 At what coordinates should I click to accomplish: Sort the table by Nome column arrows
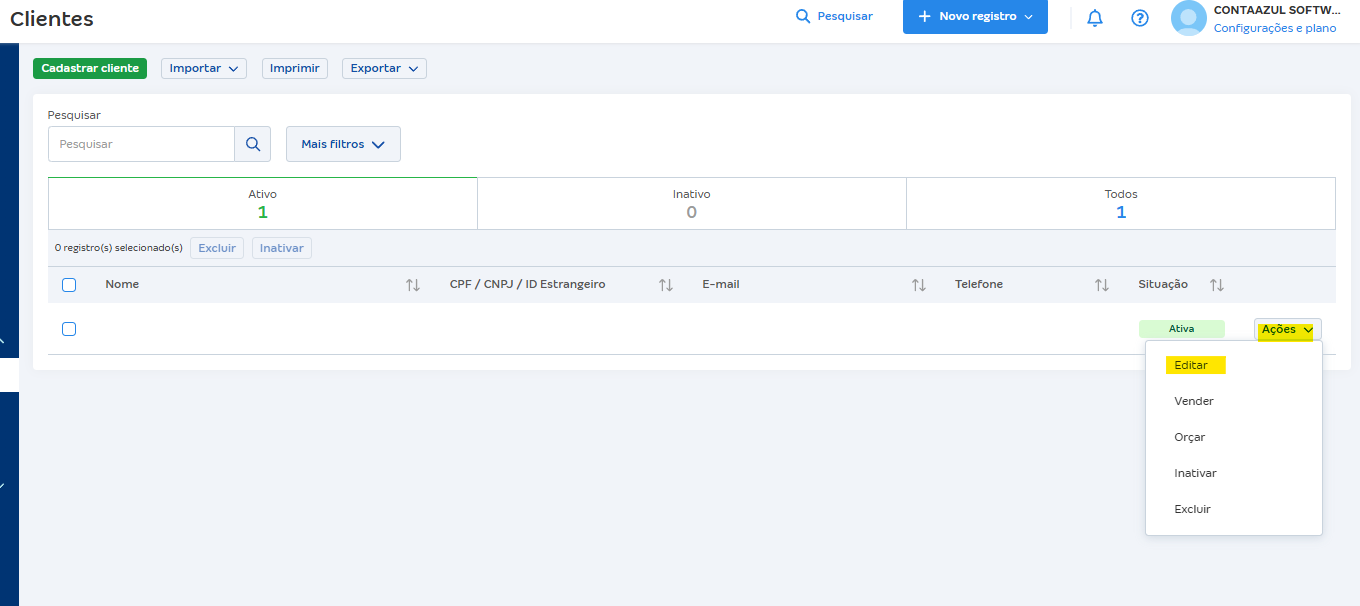pyautogui.click(x=413, y=285)
